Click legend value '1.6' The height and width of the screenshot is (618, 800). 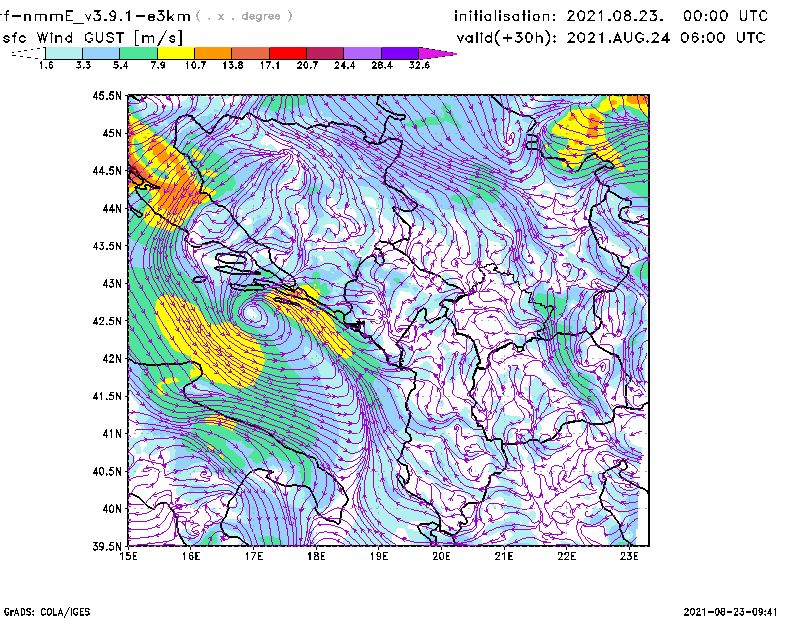46,65
